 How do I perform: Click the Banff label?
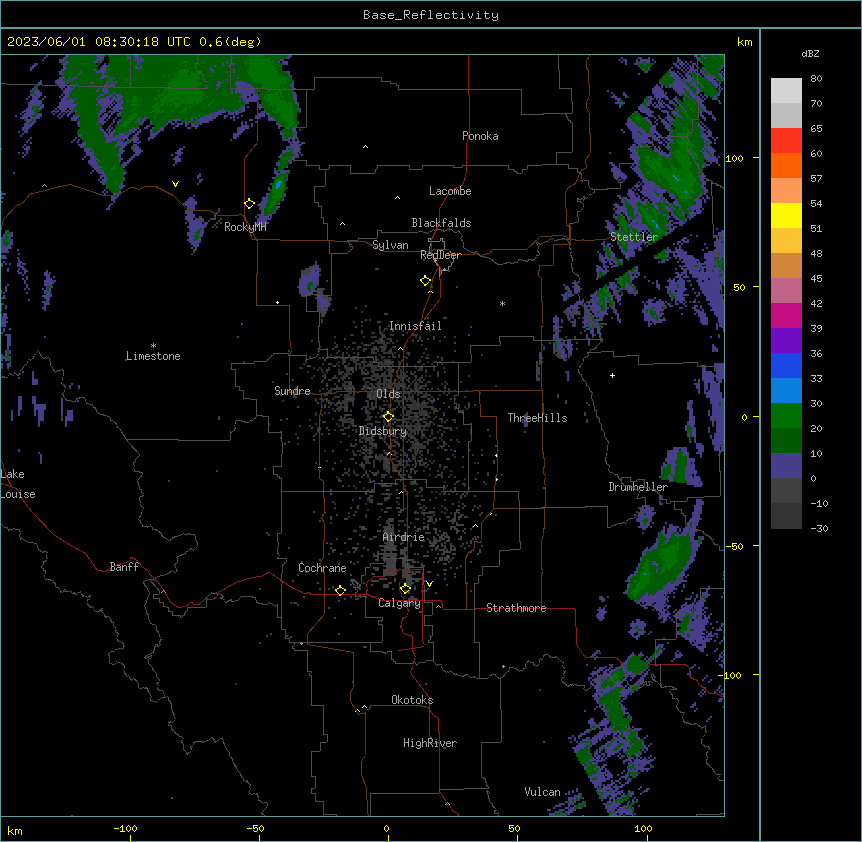[x=124, y=567]
